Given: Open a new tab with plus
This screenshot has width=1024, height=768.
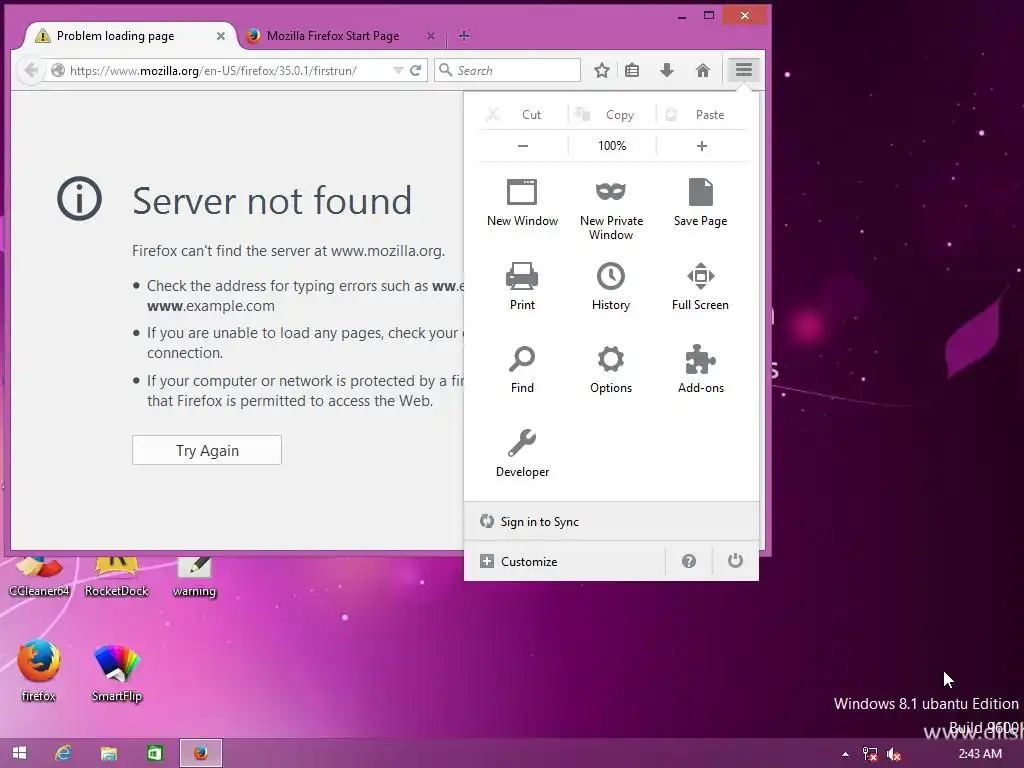Looking at the screenshot, I should 464,36.
